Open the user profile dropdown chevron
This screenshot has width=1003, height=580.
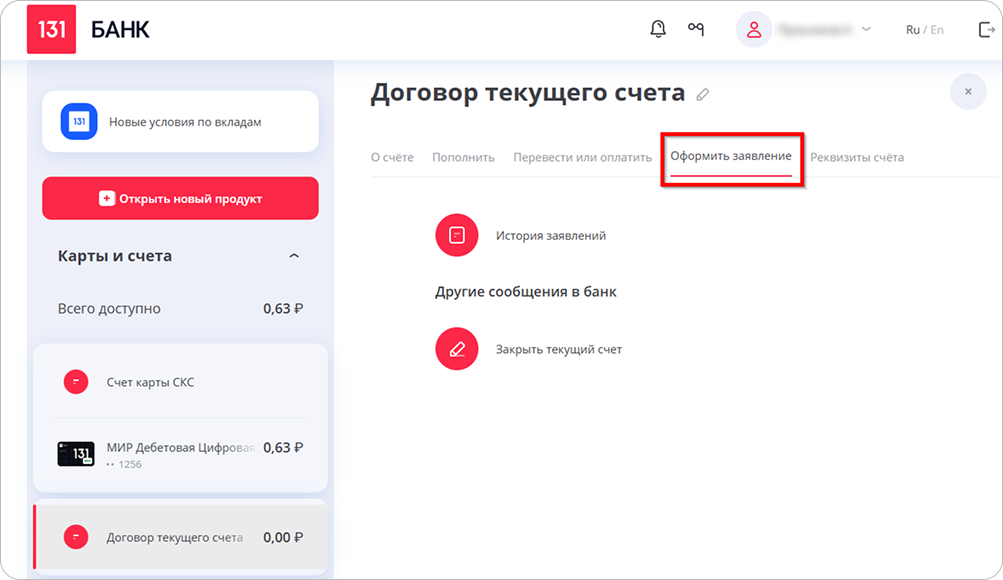(x=866, y=30)
